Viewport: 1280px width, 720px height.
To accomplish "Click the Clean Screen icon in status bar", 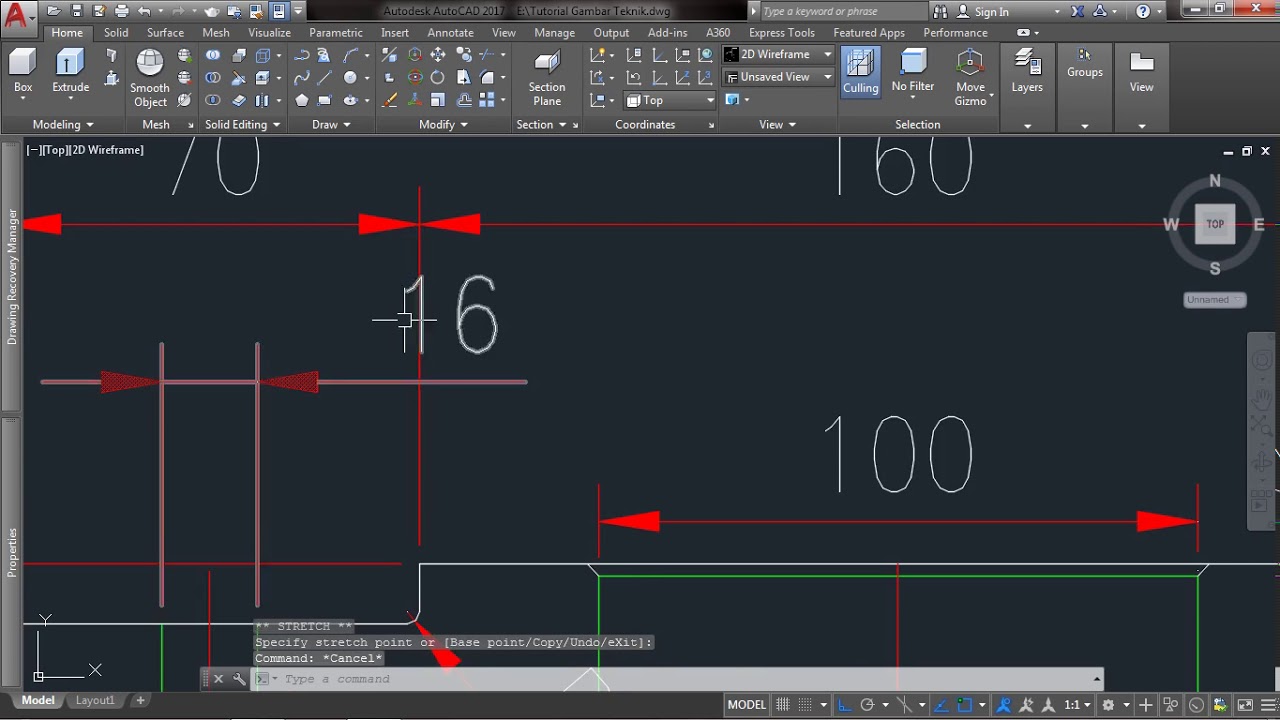I will pos(1245,705).
